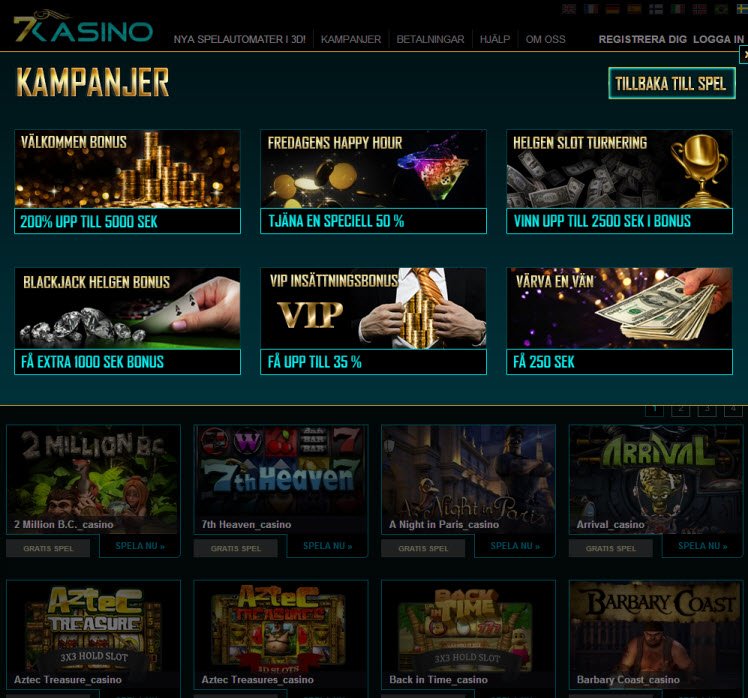Select the Norwegian flag language icon
The width and height of the screenshot is (748, 698).
pos(700,9)
